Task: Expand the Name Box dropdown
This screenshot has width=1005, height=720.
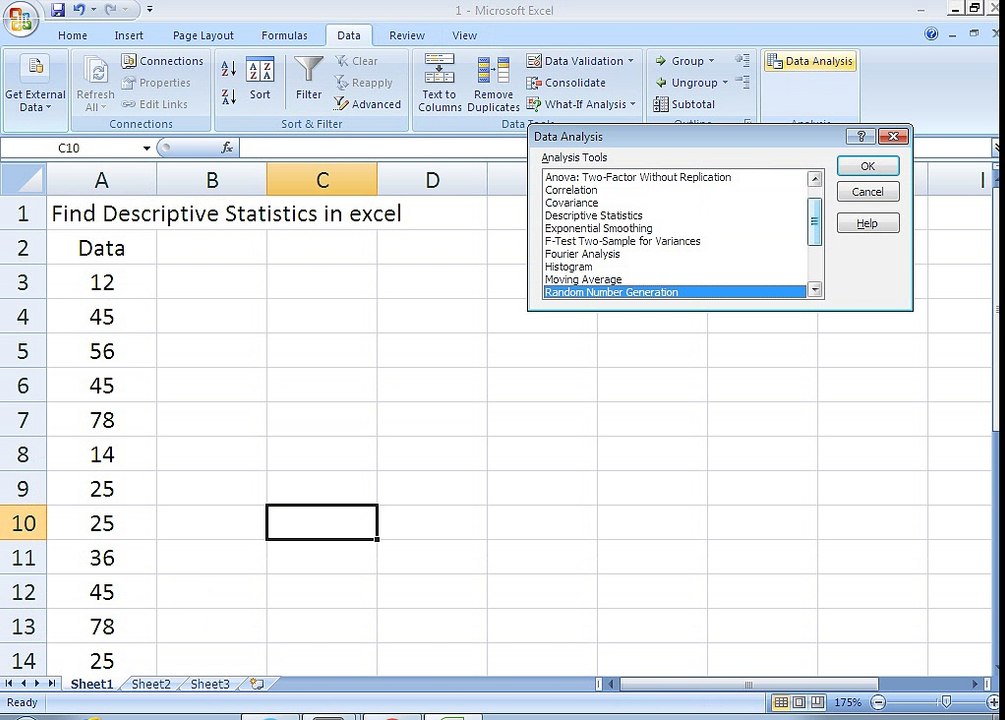Action: [147, 148]
